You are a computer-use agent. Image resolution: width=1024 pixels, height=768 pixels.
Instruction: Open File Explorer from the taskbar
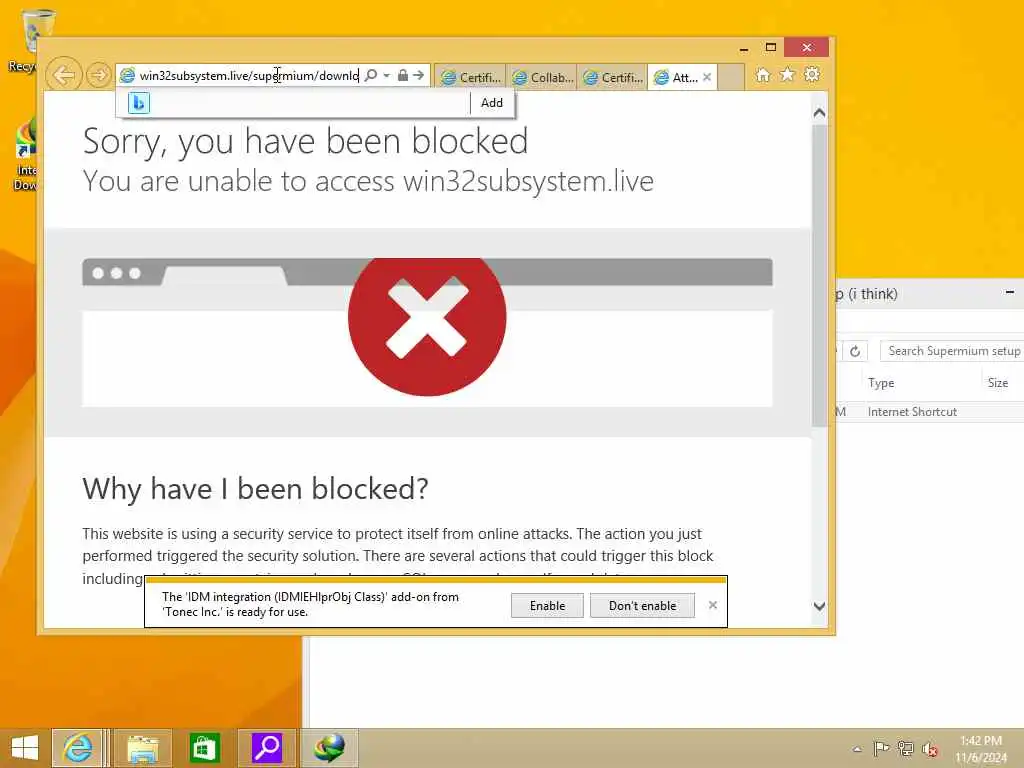142,748
